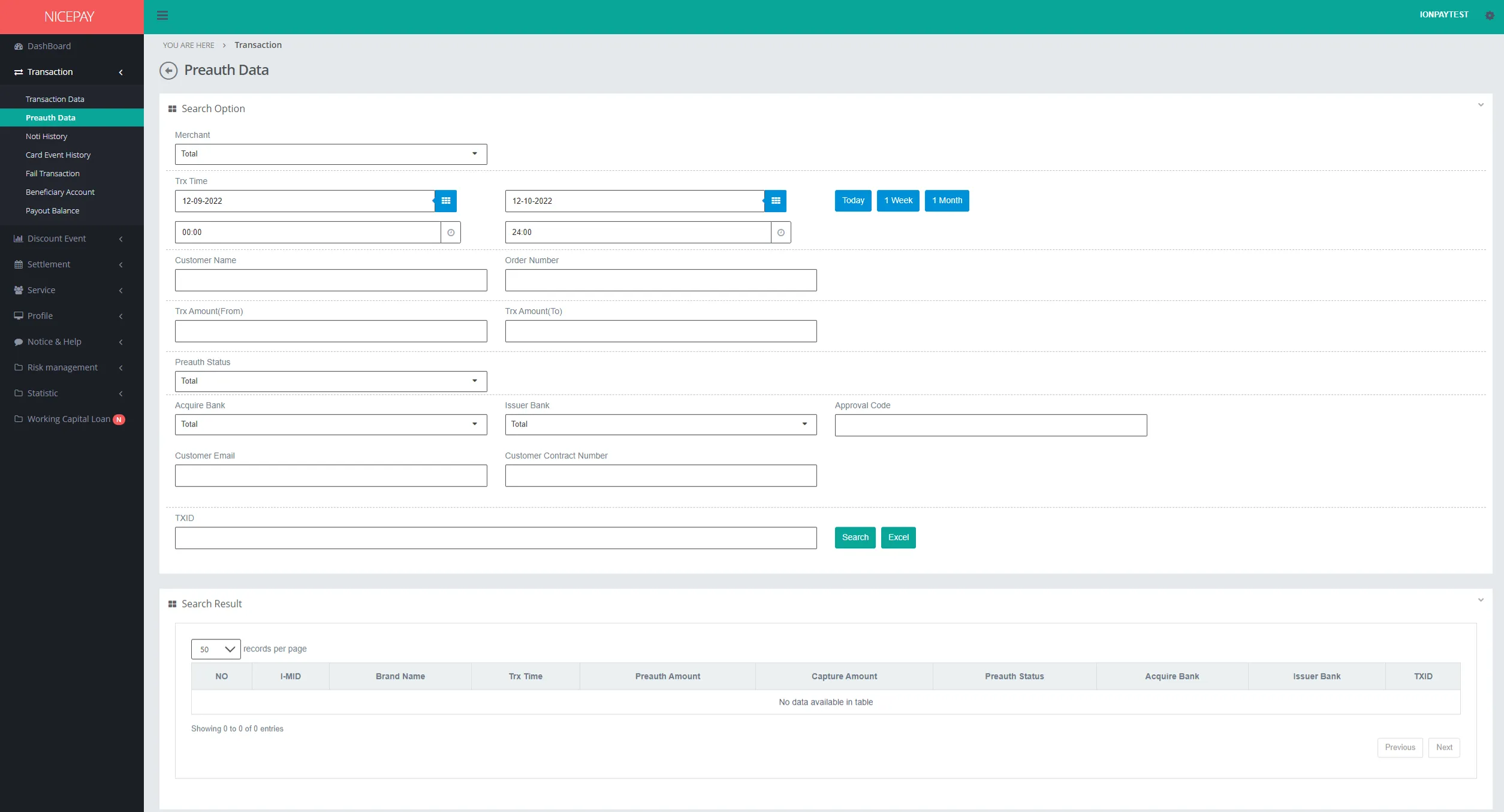This screenshot has height=812, width=1504.
Task: Collapse the Transaction sidebar menu
Action: pyautogui.click(x=120, y=73)
